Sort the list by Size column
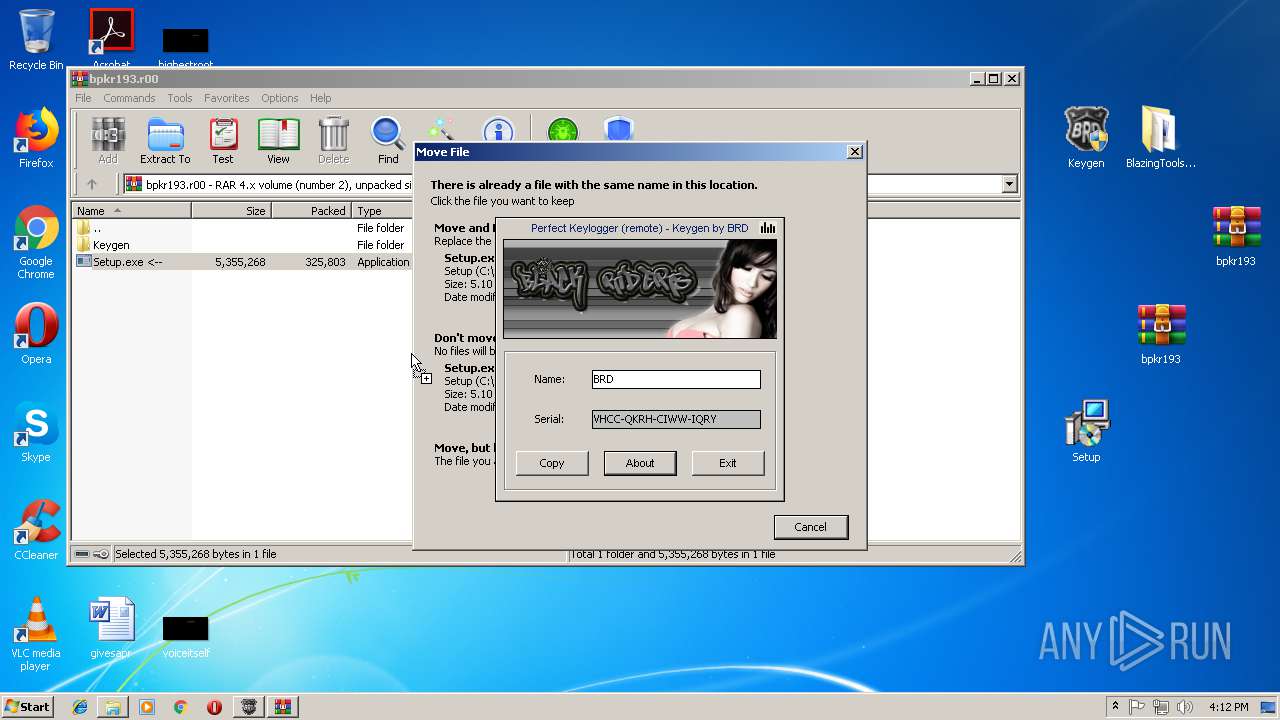Viewport: 1280px width, 720px height. click(x=232, y=211)
